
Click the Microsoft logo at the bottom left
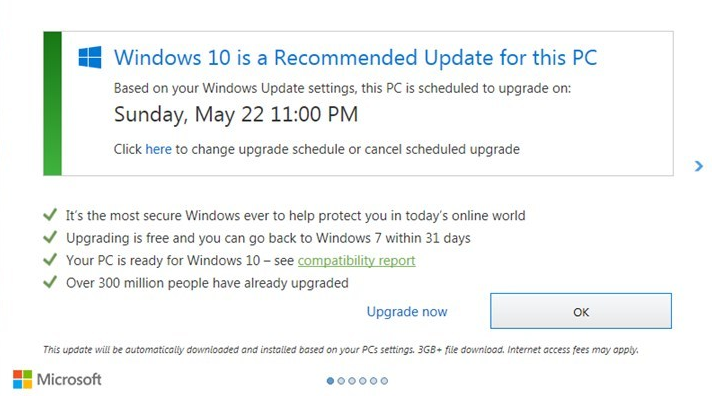pos(57,379)
